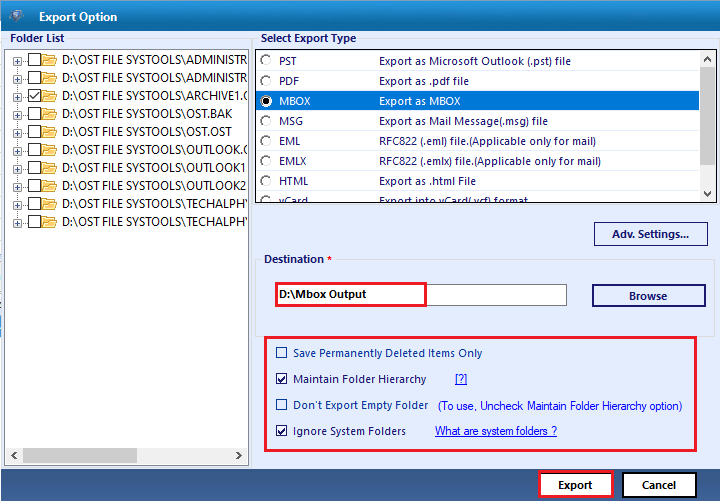
Task: Click the app icon in Export Option title bar
Action: tap(17, 17)
